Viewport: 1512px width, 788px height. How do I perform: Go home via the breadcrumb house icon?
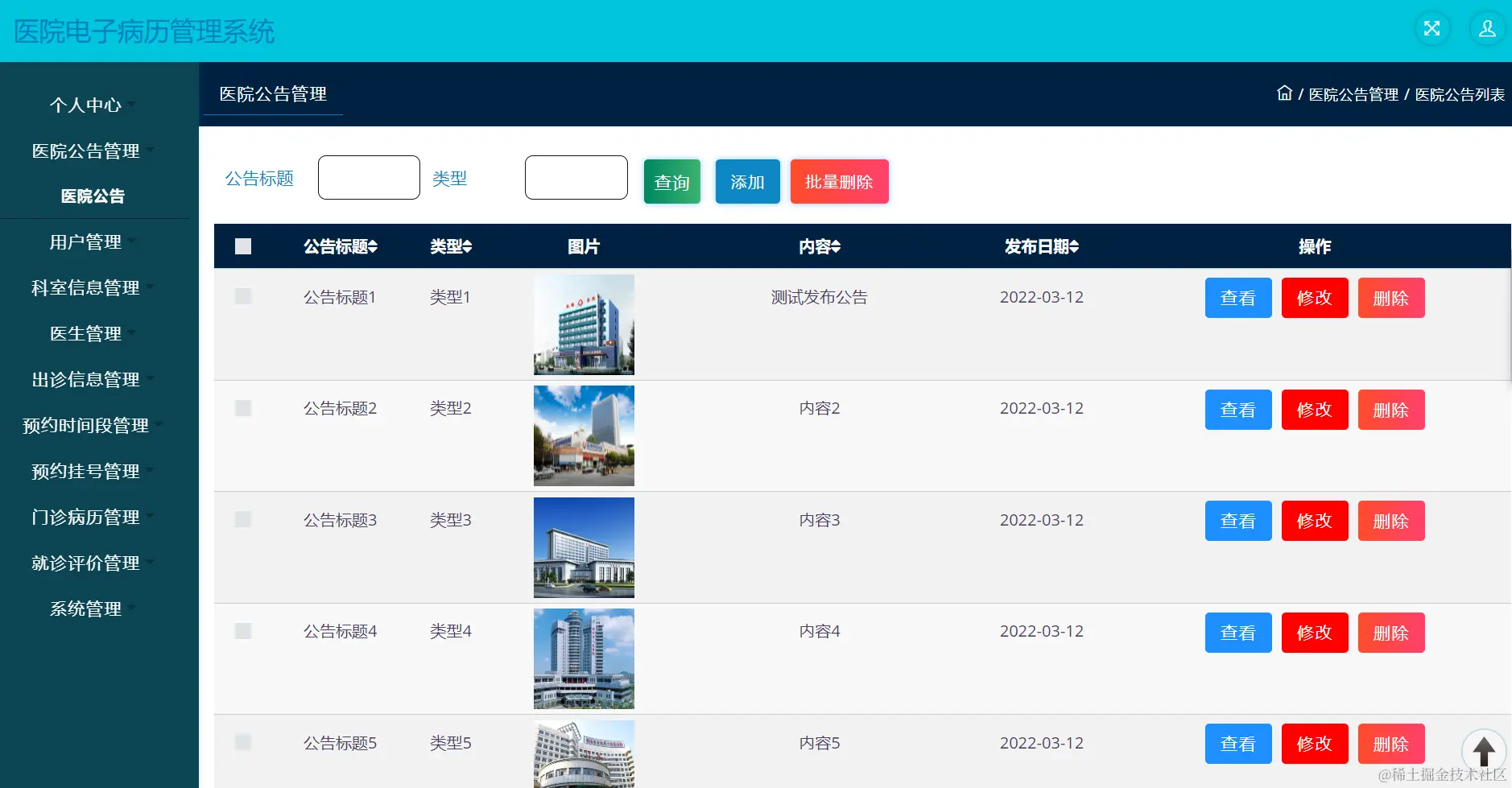click(x=1284, y=93)
